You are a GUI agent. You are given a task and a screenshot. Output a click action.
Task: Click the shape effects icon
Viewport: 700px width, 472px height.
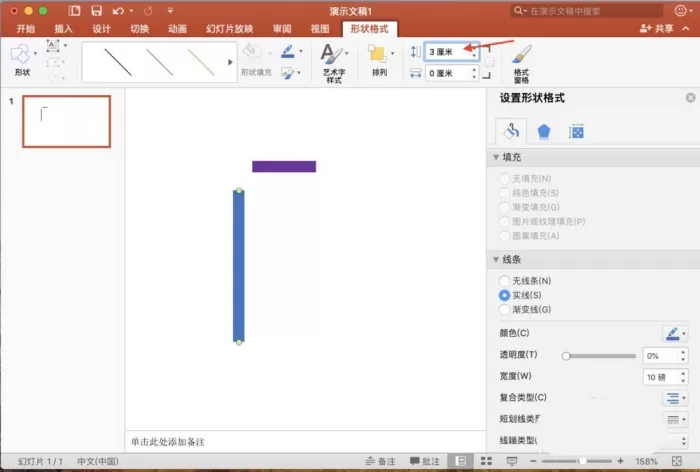click(288, 73)
